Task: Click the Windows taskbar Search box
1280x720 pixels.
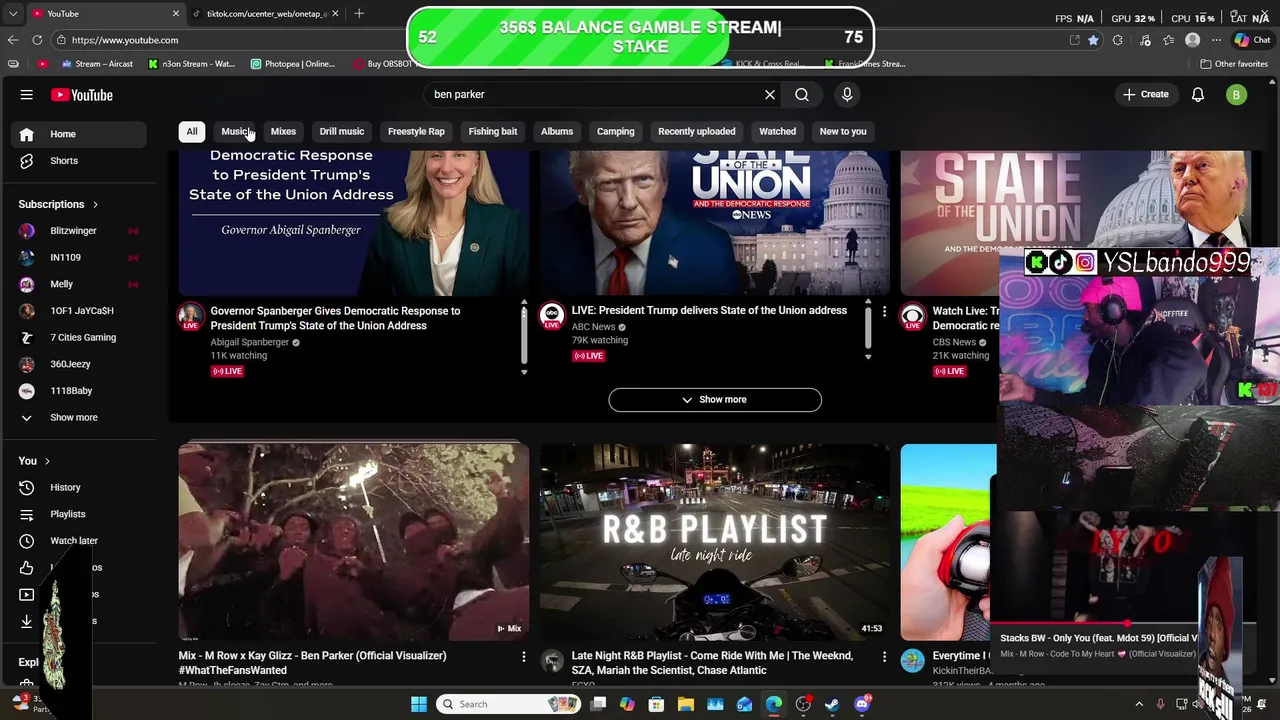Action: coord(510,704)
